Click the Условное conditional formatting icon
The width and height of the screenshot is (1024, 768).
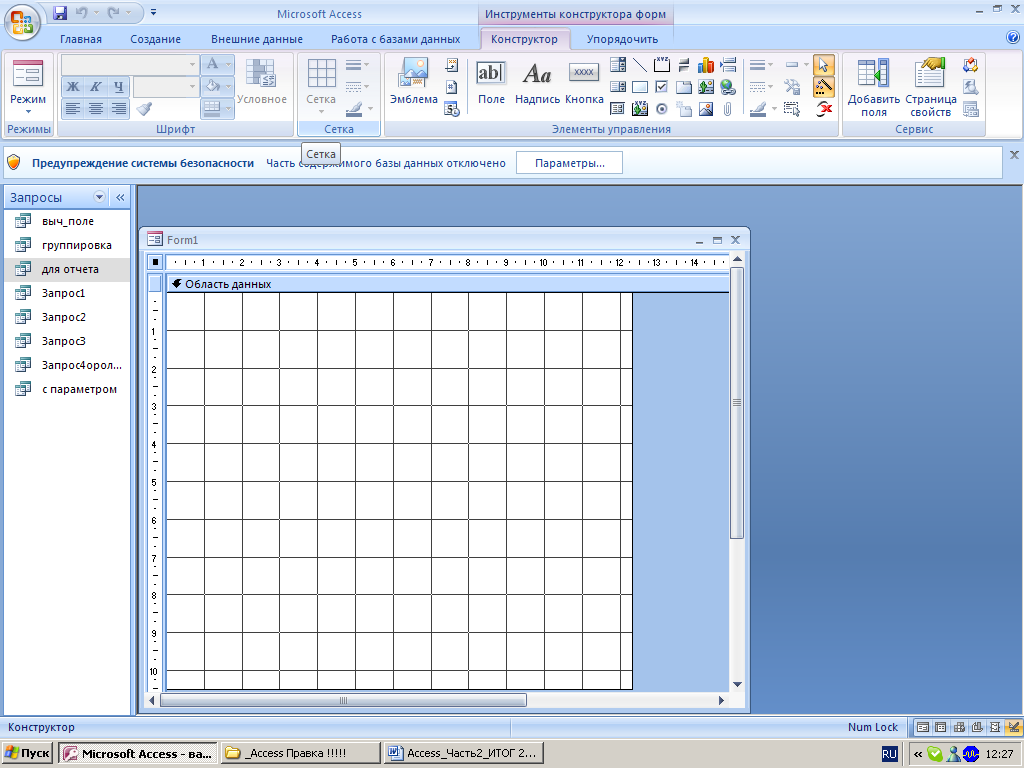click(261, 81)
